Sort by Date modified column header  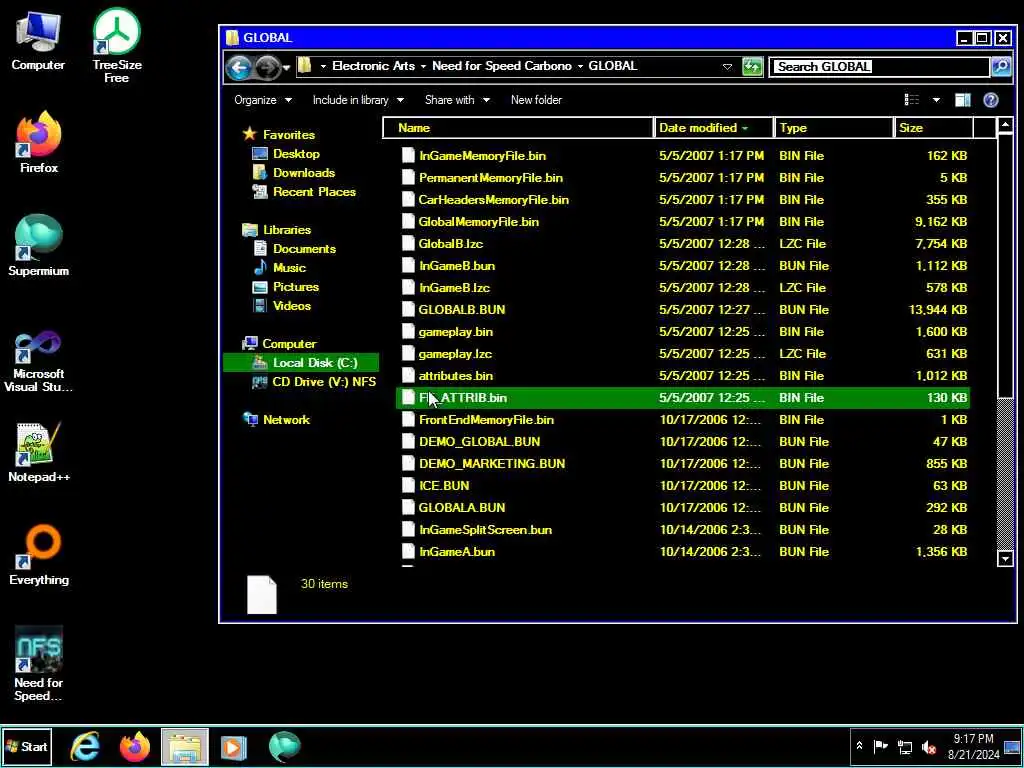click(x=714, y=128)
